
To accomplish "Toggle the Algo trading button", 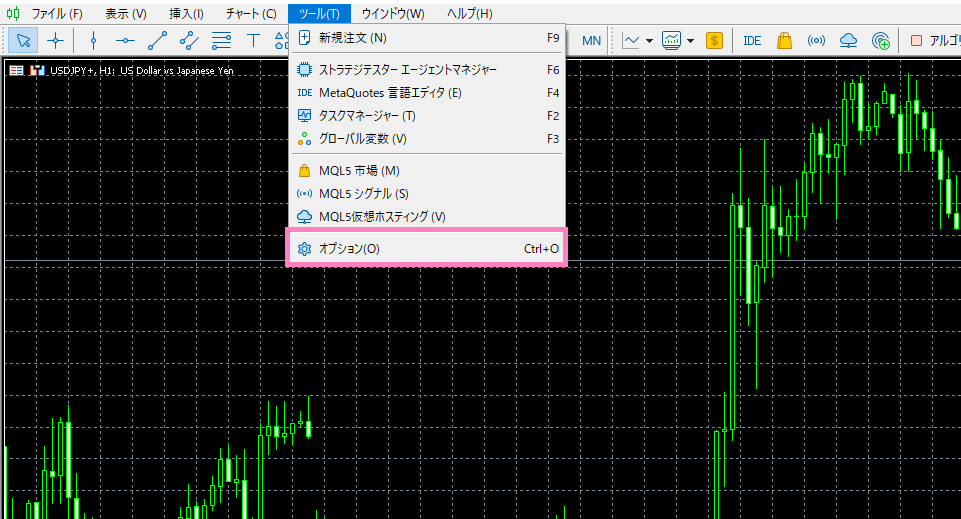I will point(935,41).
